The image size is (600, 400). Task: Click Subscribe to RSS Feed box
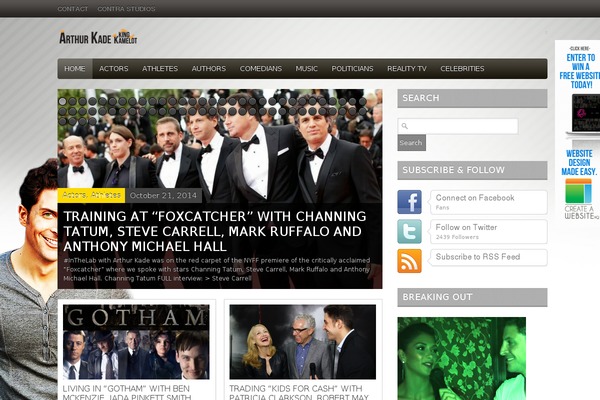[489, 257]
